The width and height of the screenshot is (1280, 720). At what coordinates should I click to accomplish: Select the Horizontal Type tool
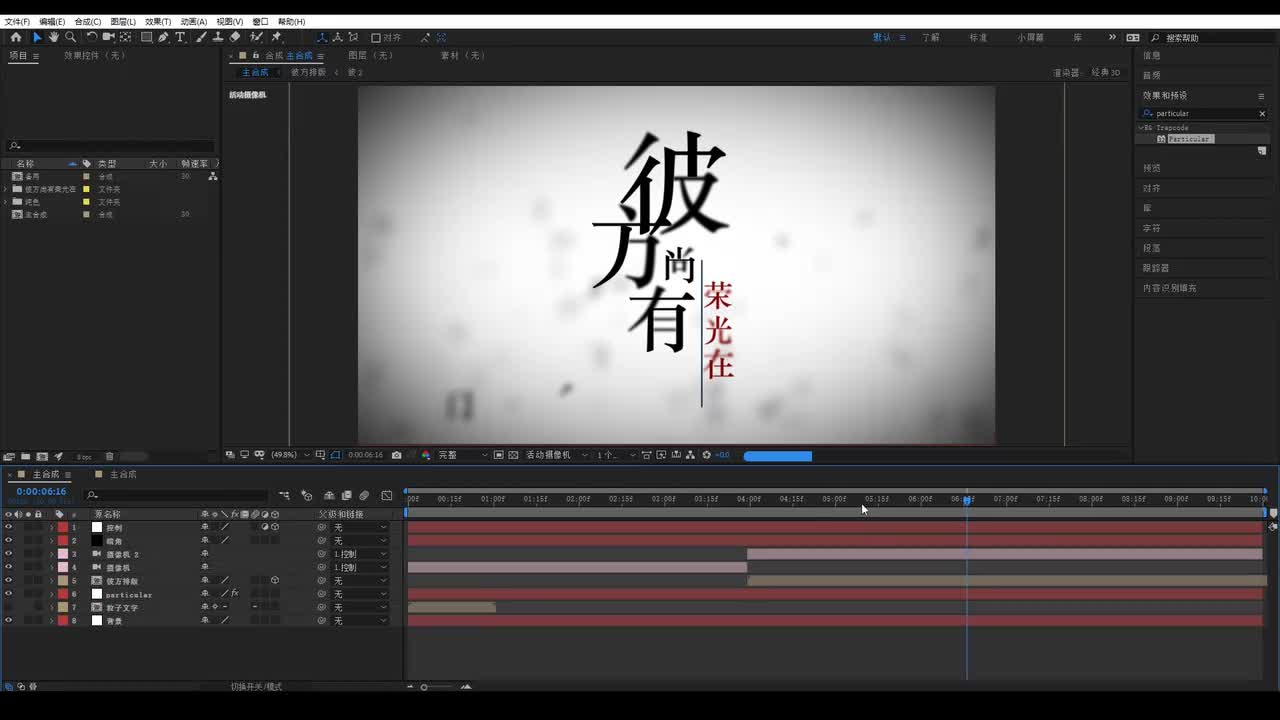pyautogui.click(x=180, y=37)
